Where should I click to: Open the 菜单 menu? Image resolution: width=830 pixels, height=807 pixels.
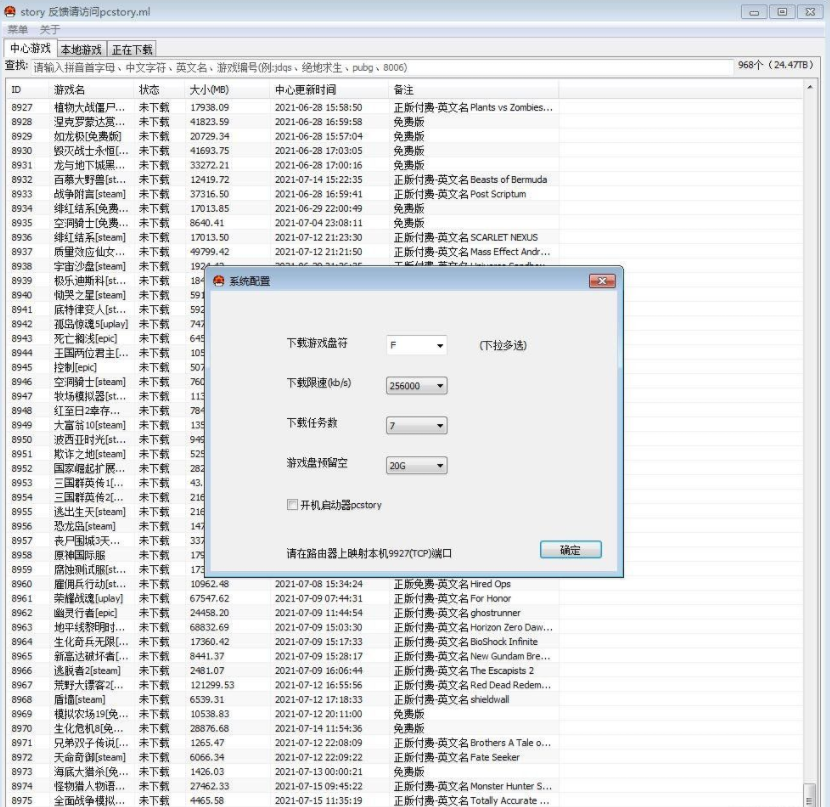(18, 30)
